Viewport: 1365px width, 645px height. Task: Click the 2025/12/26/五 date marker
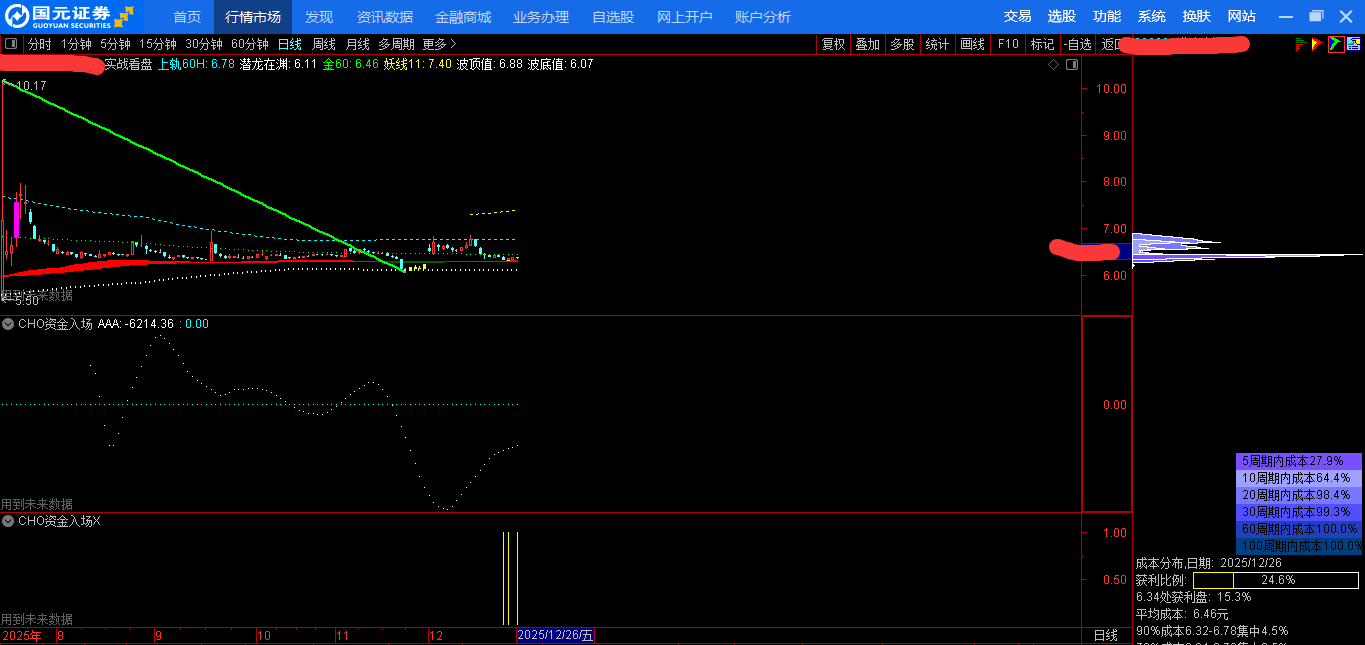point(556,636)
